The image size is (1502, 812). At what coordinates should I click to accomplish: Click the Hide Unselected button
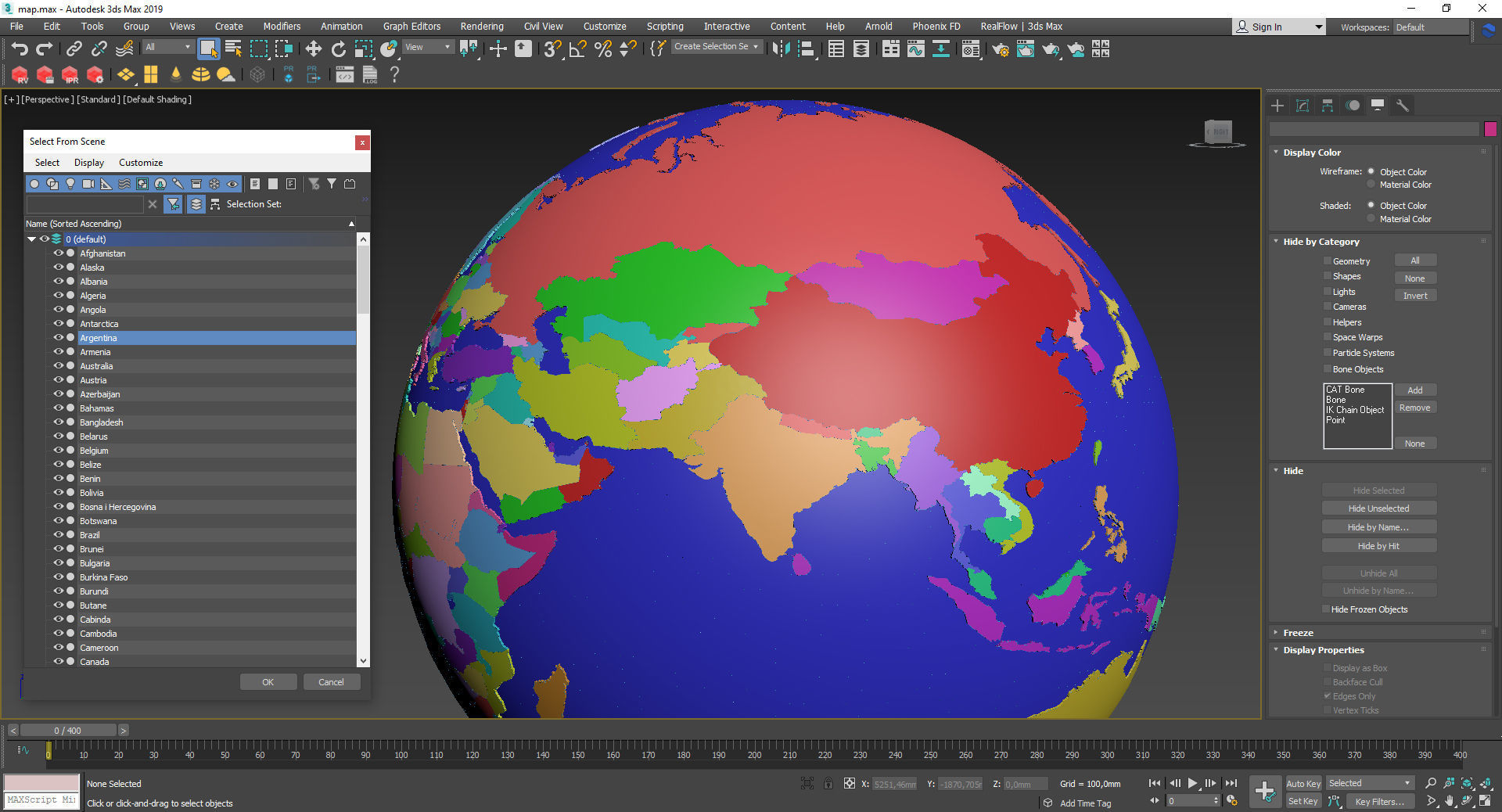tap(1379, 508)
